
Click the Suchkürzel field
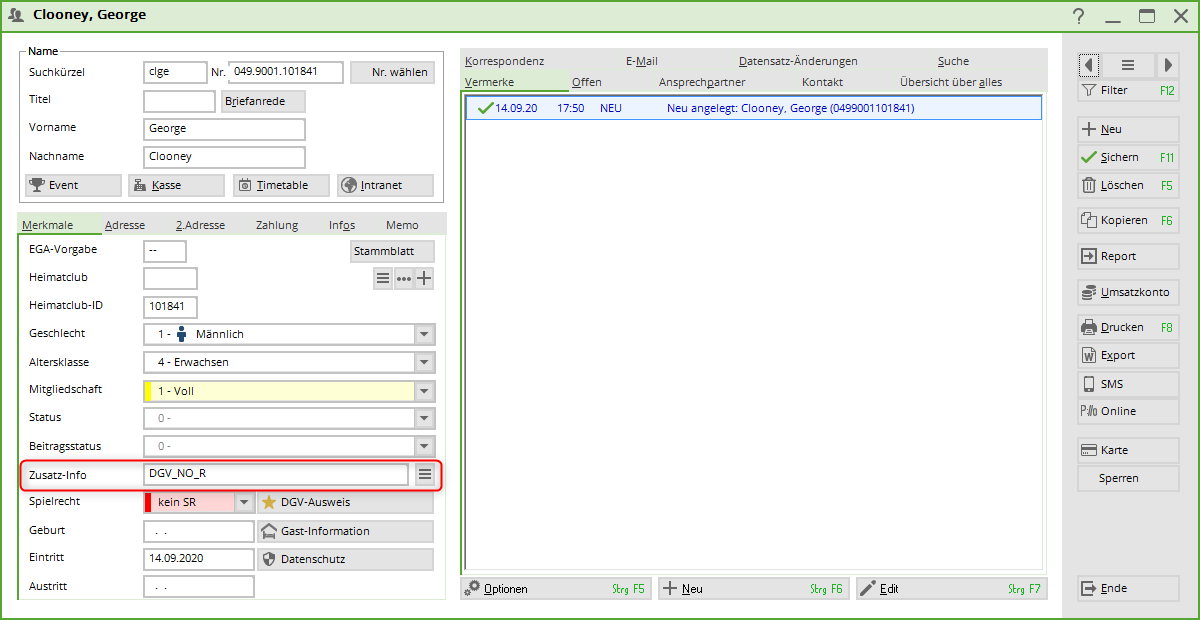pyautogui.click(x=175, y=72)
